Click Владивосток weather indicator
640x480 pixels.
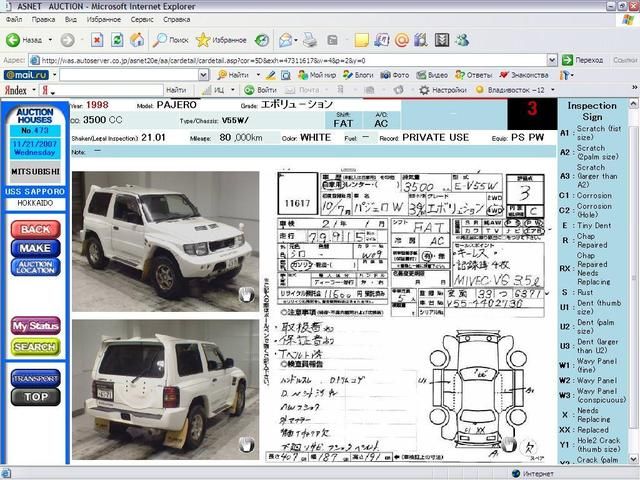[x=510, y=90]
